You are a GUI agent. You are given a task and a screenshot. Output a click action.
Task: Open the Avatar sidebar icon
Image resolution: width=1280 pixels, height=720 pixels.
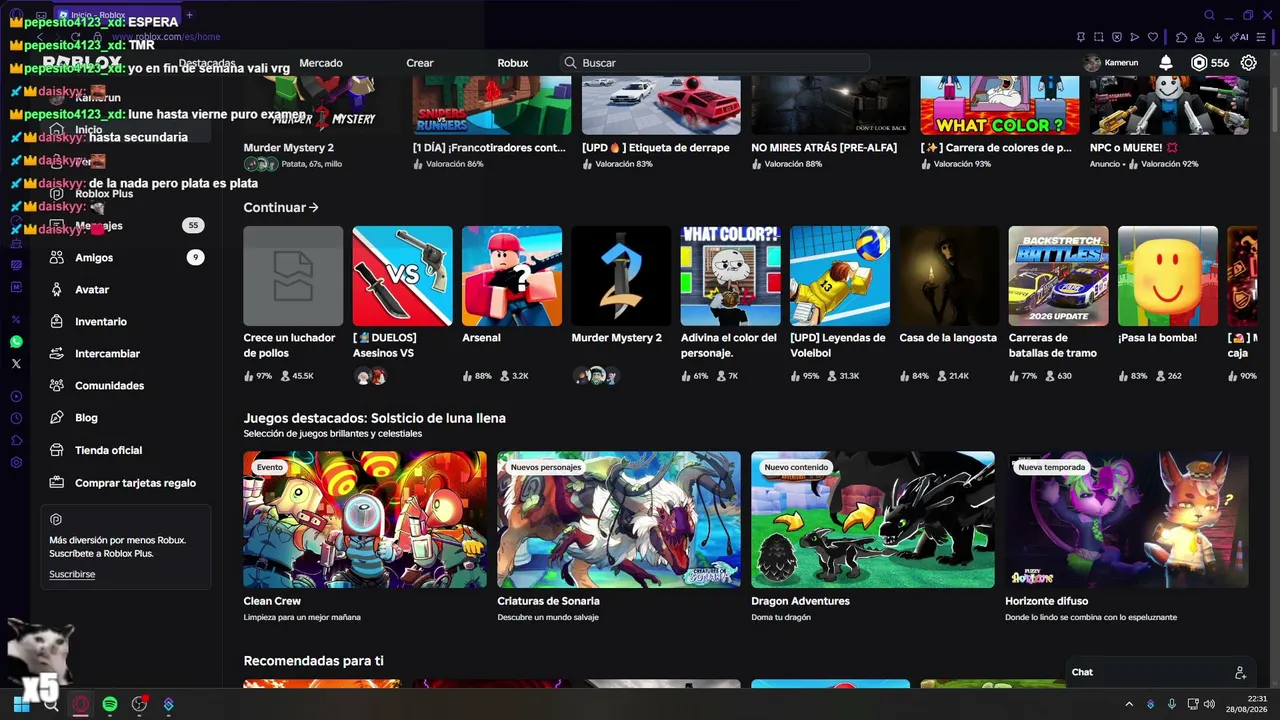pyautogui.click(x=57, y=289)
